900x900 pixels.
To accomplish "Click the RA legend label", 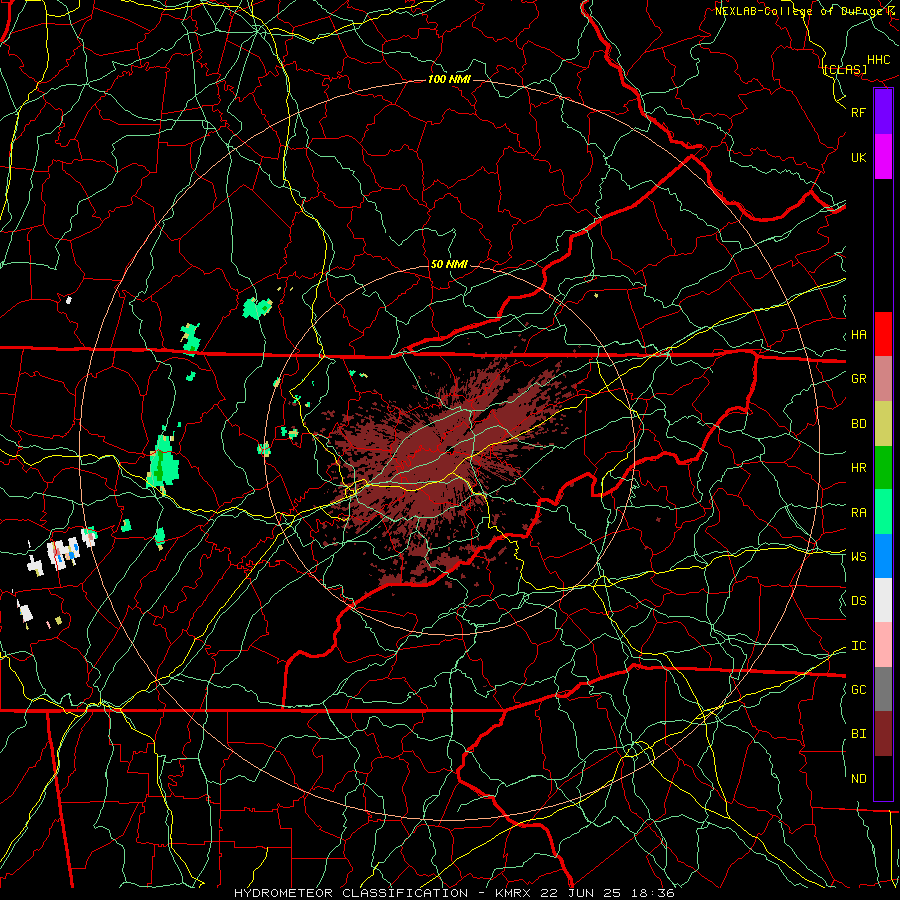I will pyautogui.click(x=859, y=513).
